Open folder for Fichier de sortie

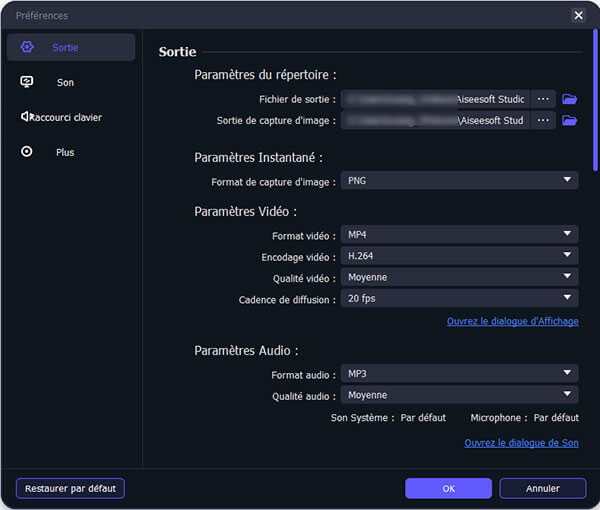[x=569, y=99]
